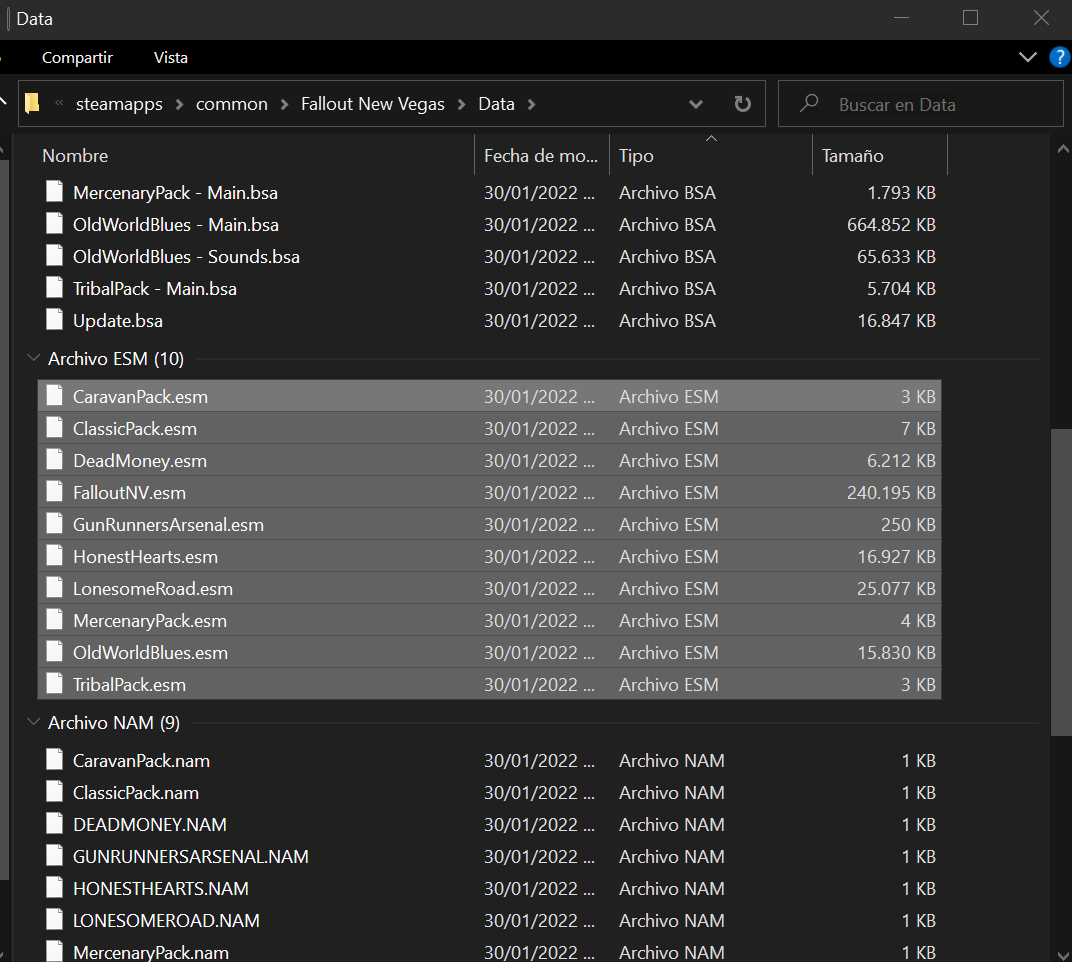Viewport: 1072px width, 962px height.
Task: Expand the ribbon with the chevron
Action: coord(1027,57)
